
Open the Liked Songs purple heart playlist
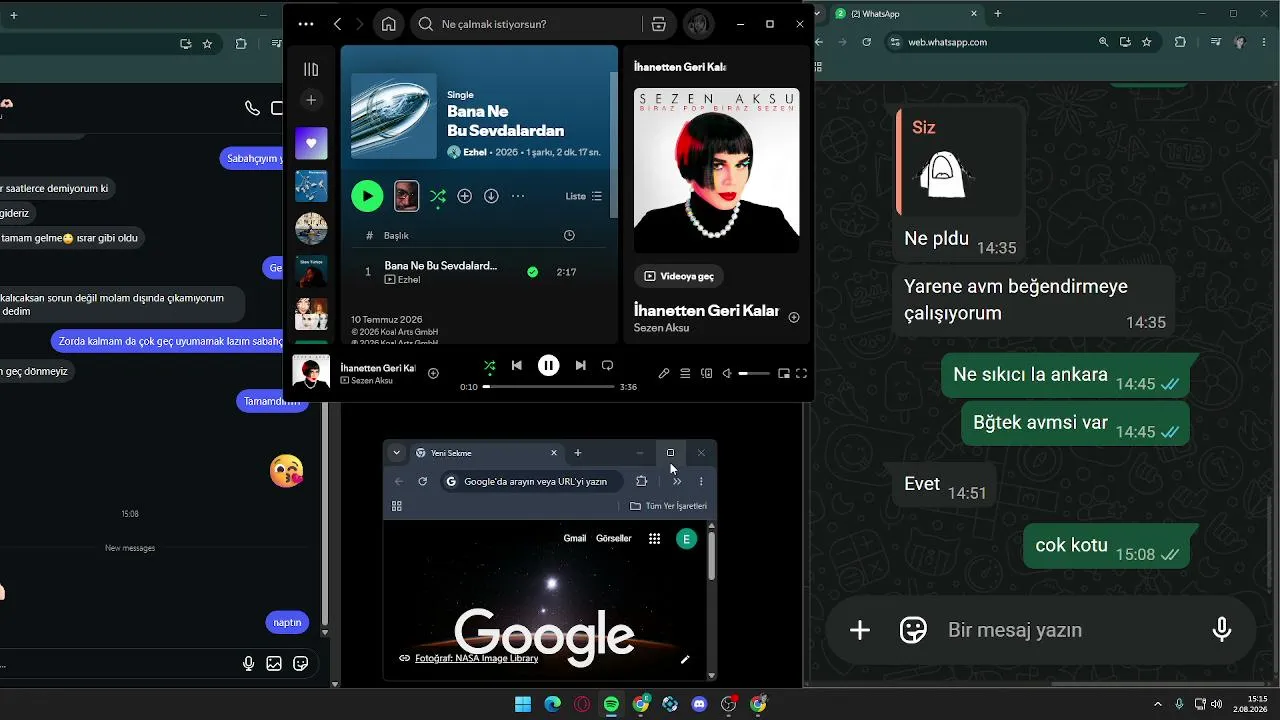[311, 143]
